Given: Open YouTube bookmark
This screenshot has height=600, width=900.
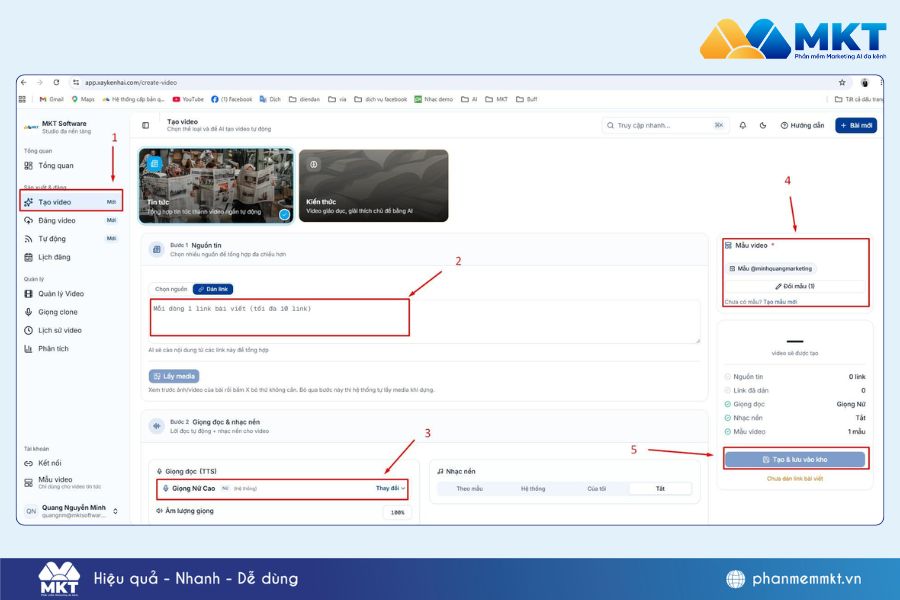Looking at the screenshot, I should pyautogui.click(x=188, y=99).
